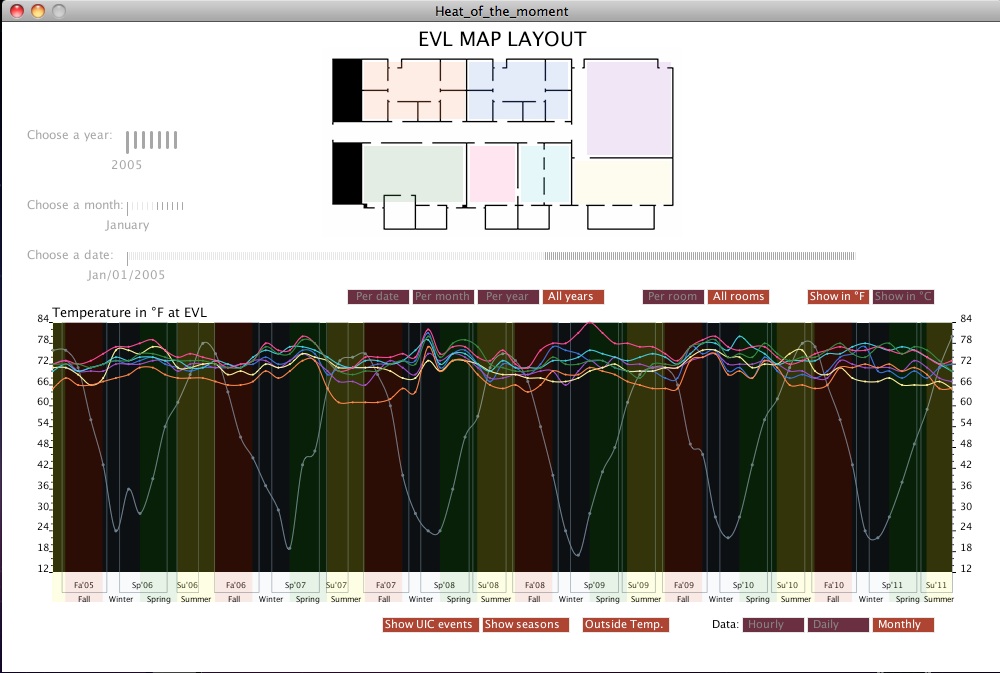Click the year slider bars
Screen dimensions: 1000x673
tap(151, 141)
